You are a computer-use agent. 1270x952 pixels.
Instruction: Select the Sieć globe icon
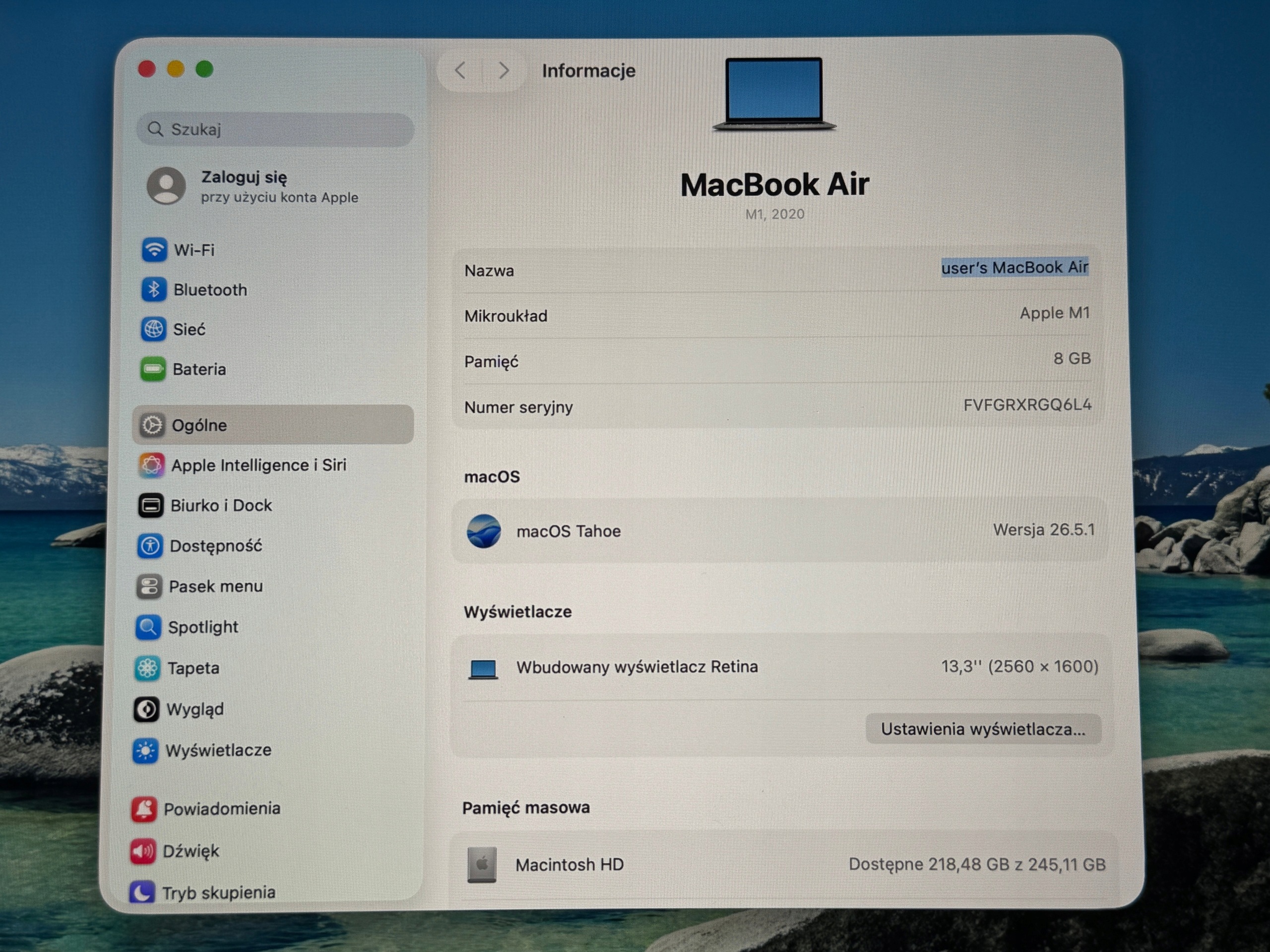(153, 329)
